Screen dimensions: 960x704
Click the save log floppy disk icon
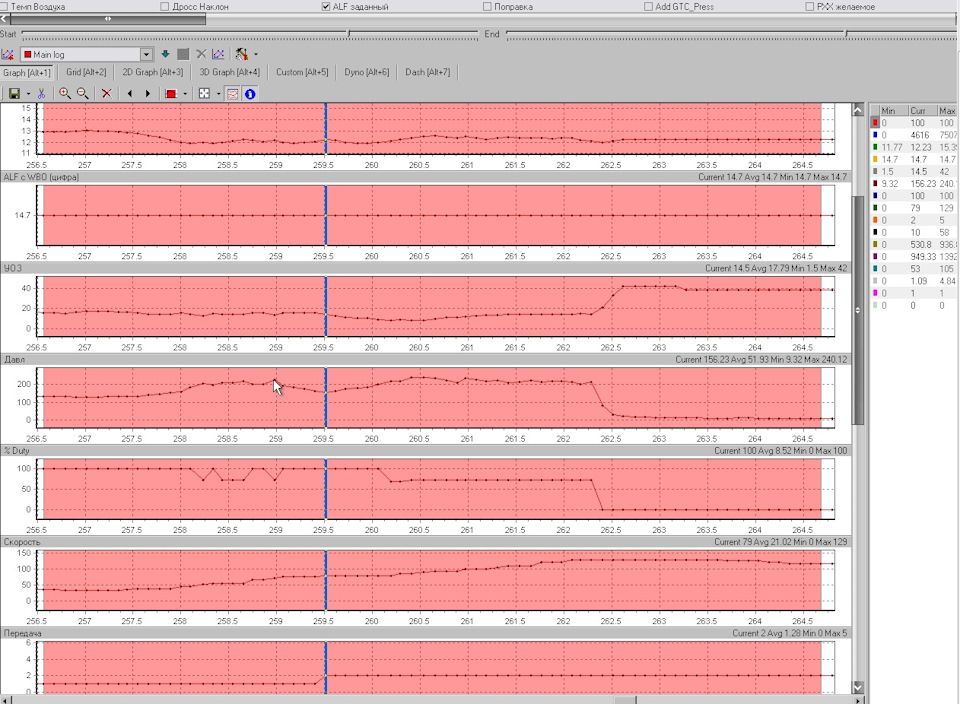(x=14, y=93)
